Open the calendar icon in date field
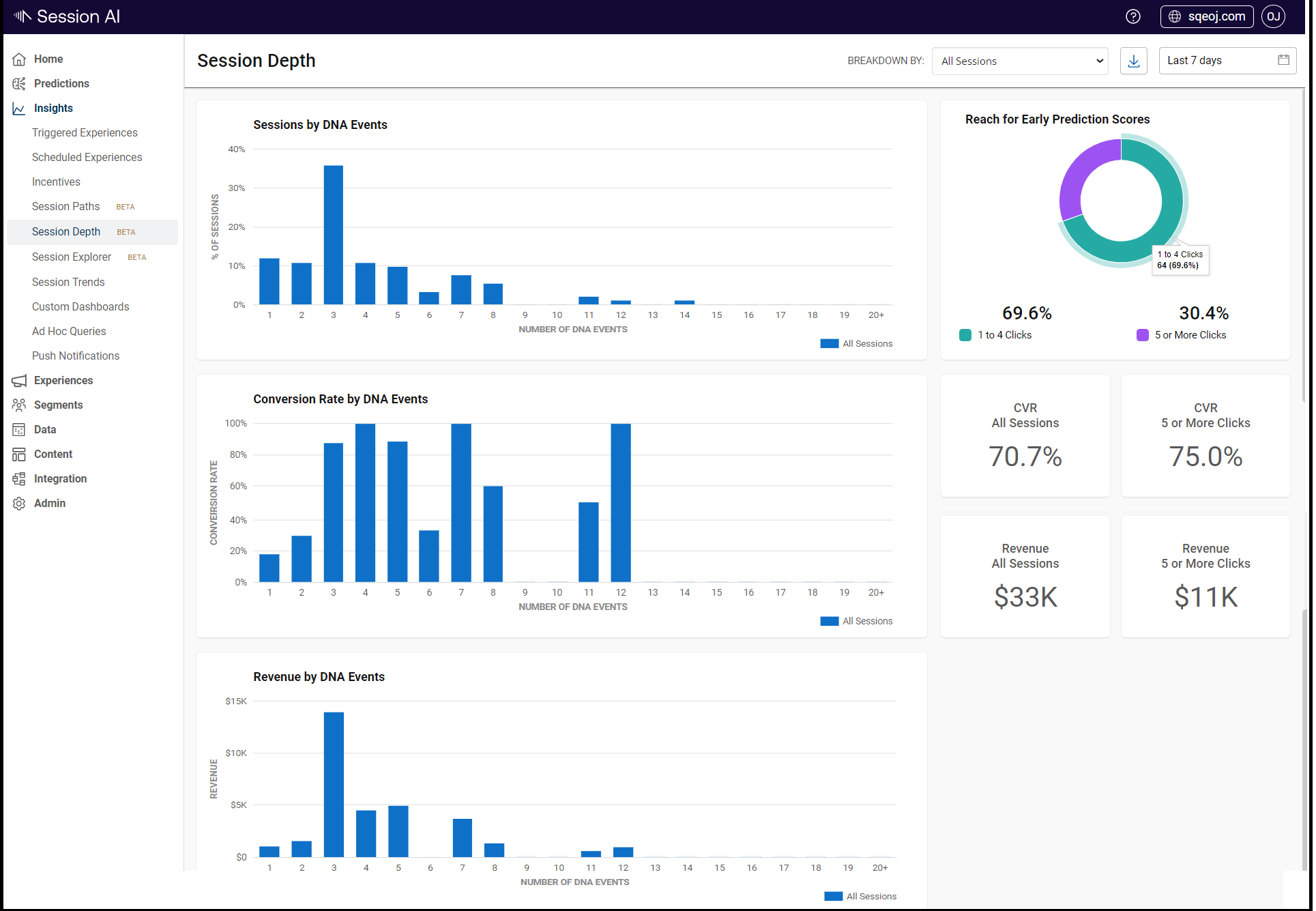Viewport: 1316px width, 911px height. [1283, 60]
